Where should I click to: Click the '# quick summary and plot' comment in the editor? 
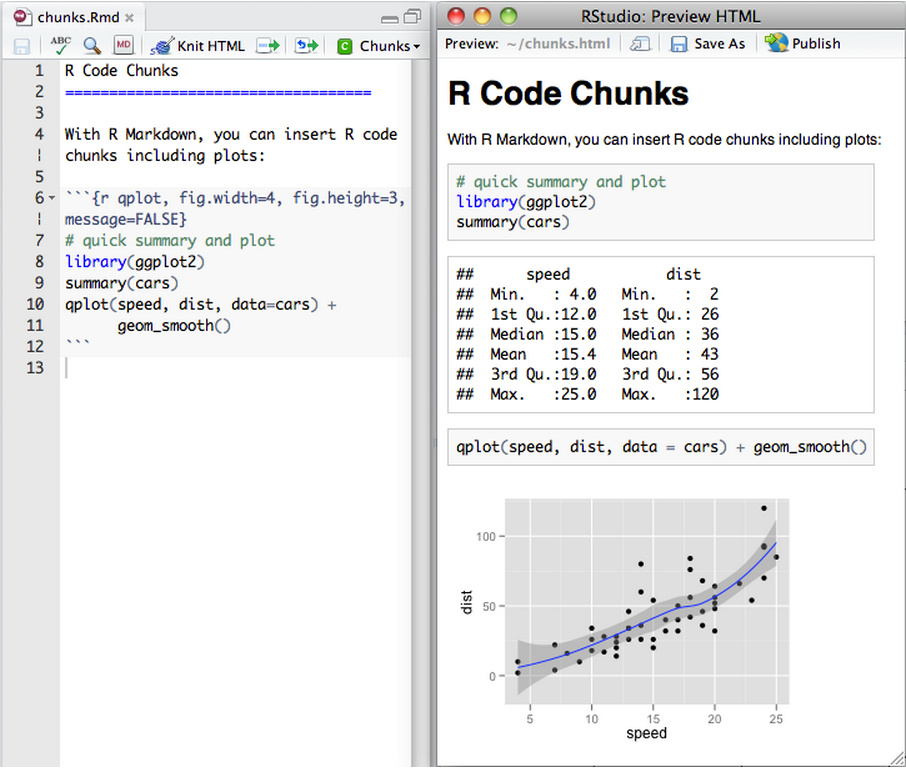tap(170, 240)
